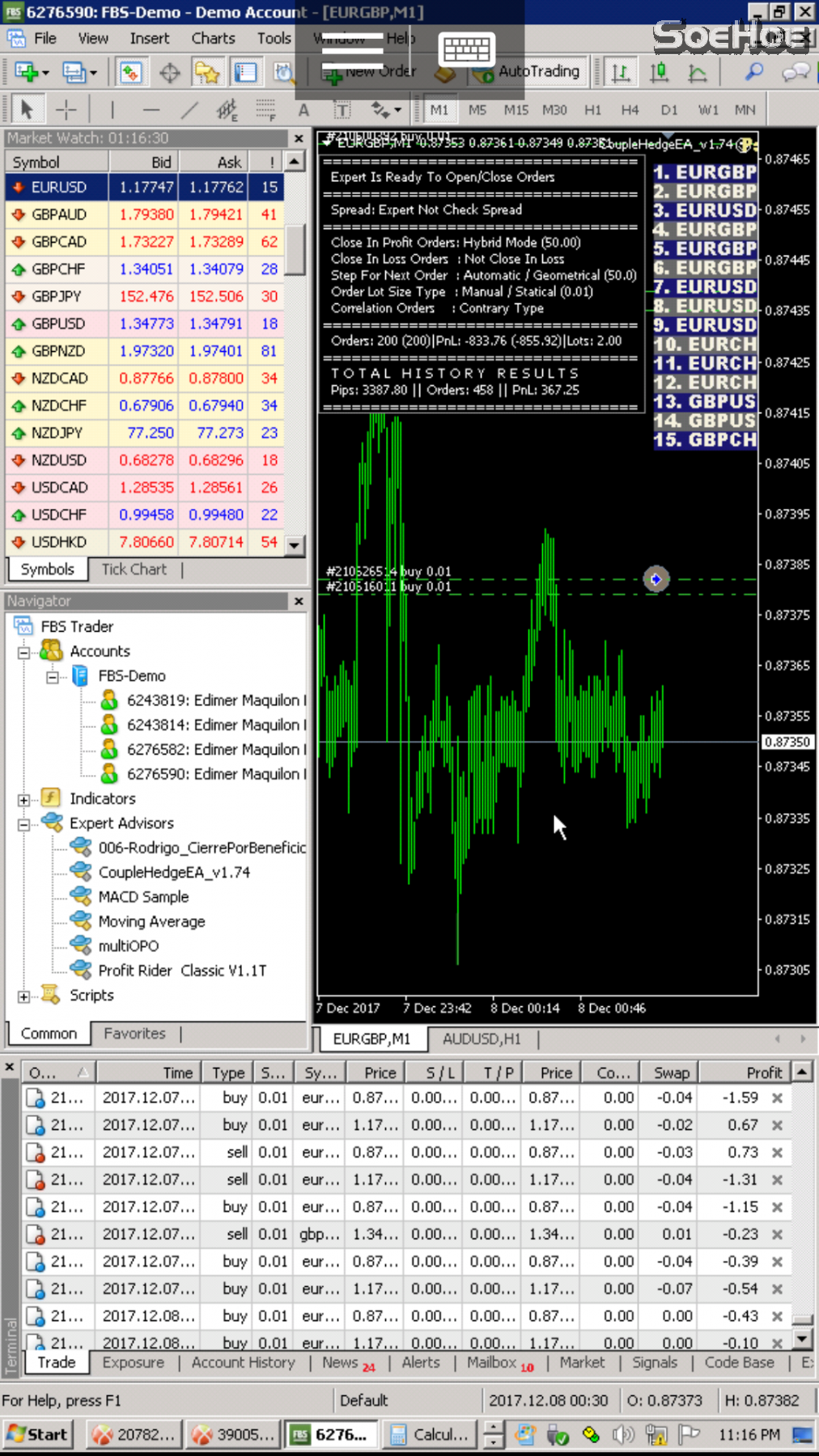
Task: Click the speech bubbles chat toolbar icon
Action: tap(796, 72)
